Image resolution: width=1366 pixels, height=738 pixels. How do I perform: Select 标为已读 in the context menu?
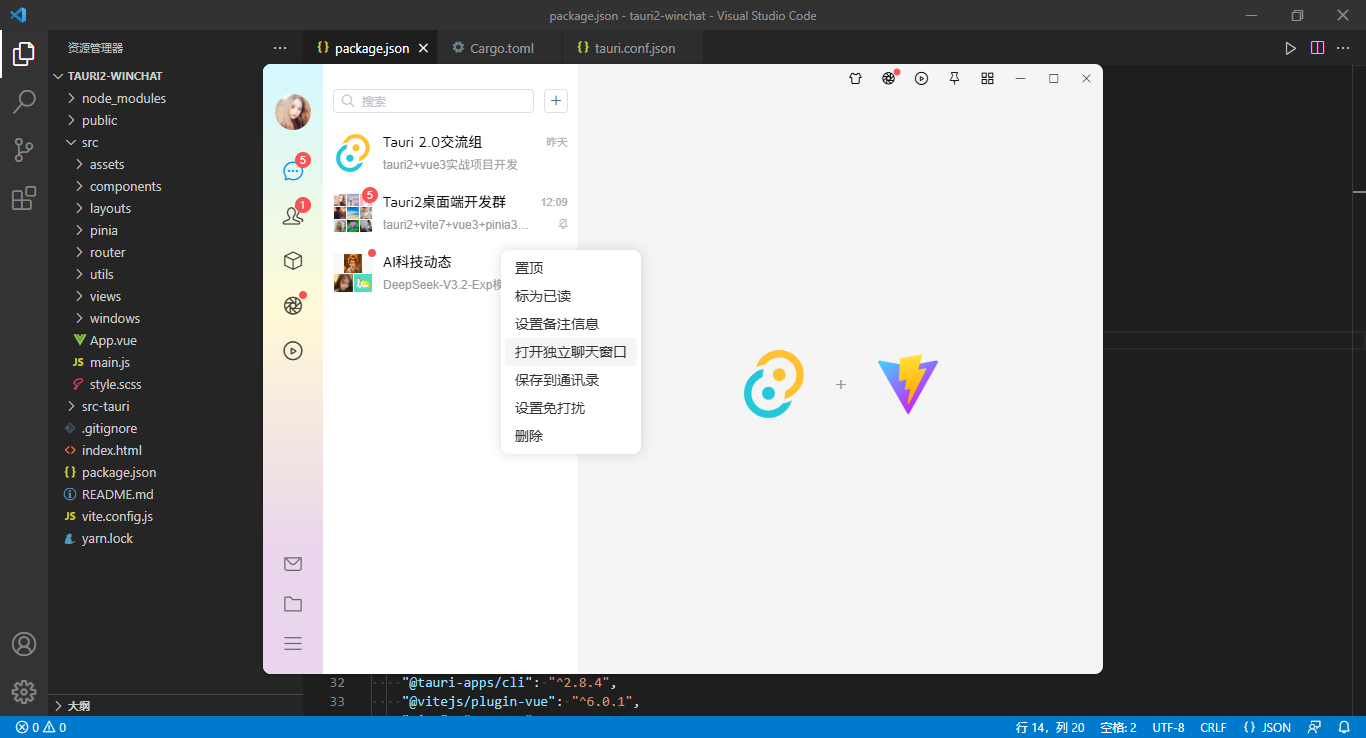pyautogui.click(x=571, y=296)
